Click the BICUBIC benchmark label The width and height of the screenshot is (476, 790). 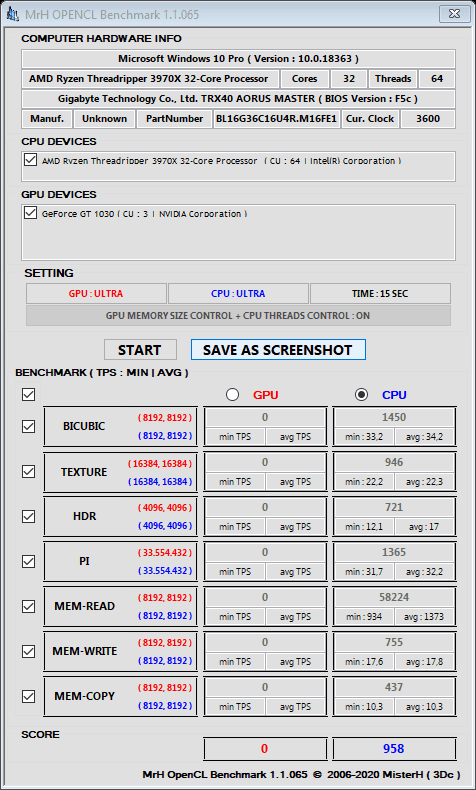[x=84, y=426]
